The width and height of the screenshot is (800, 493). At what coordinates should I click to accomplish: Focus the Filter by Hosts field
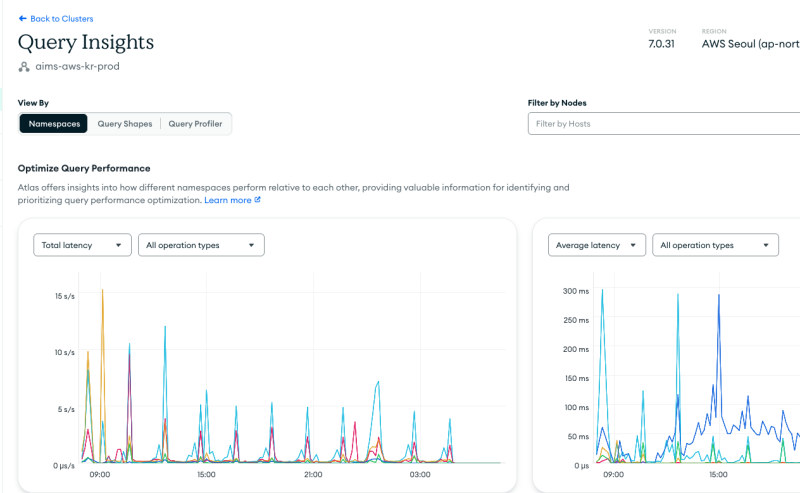pyautogui.click(x=662, y=124)
